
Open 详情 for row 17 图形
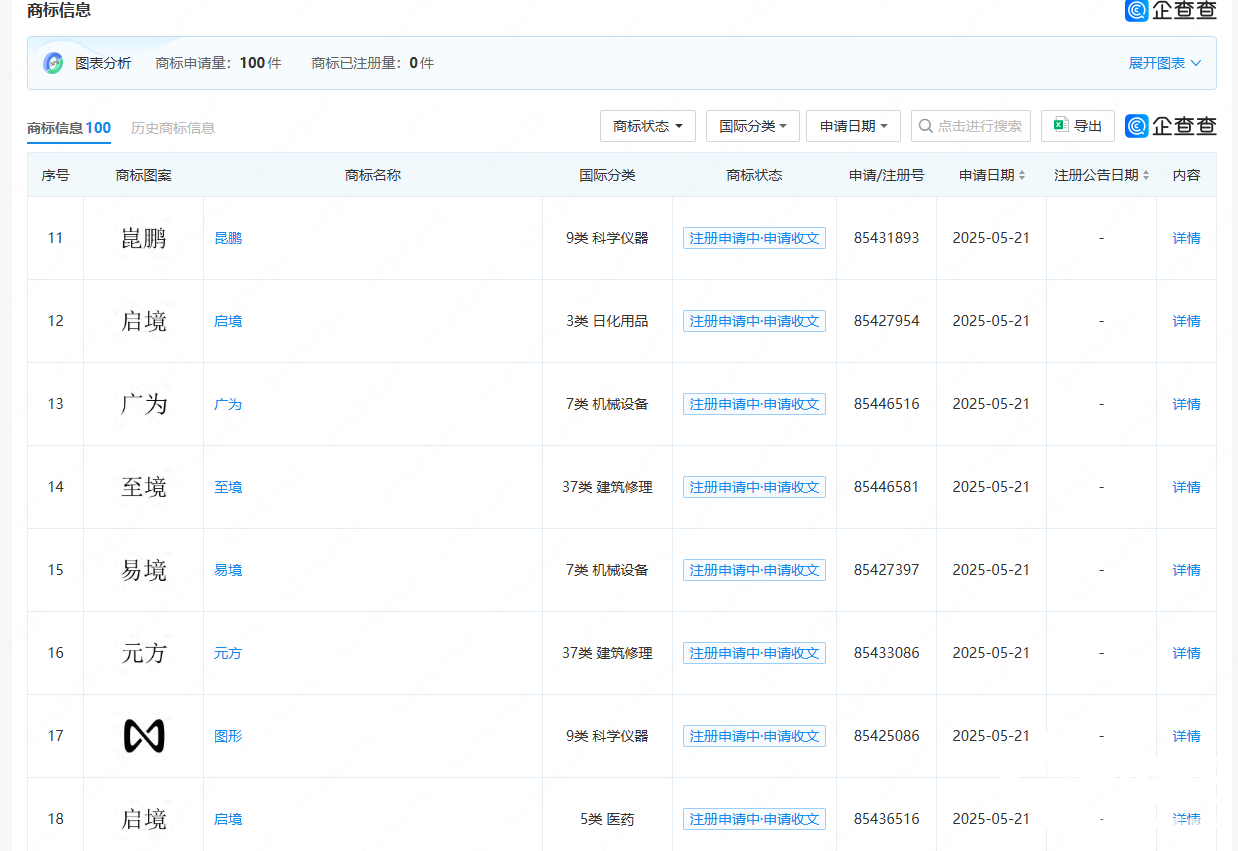1186,736
